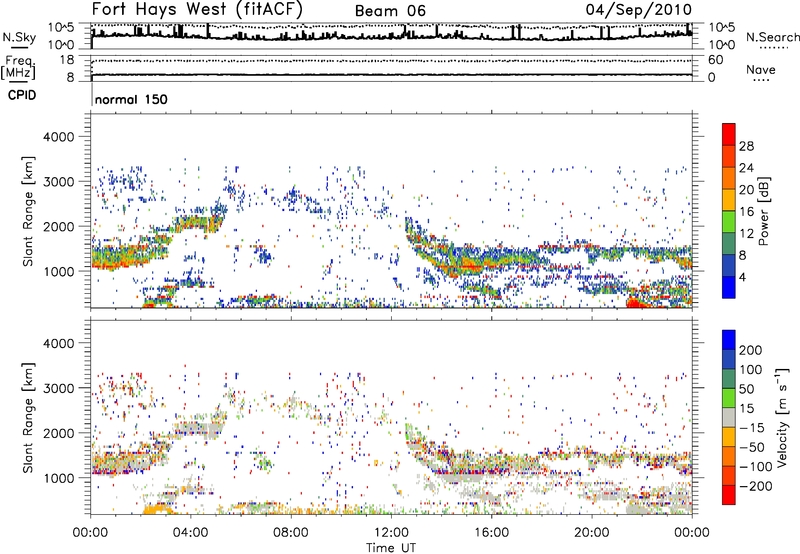Click the 'Freq. [MHz]' axis label
The height and width of the screenshot is (554, 800).
click(18, 67)
